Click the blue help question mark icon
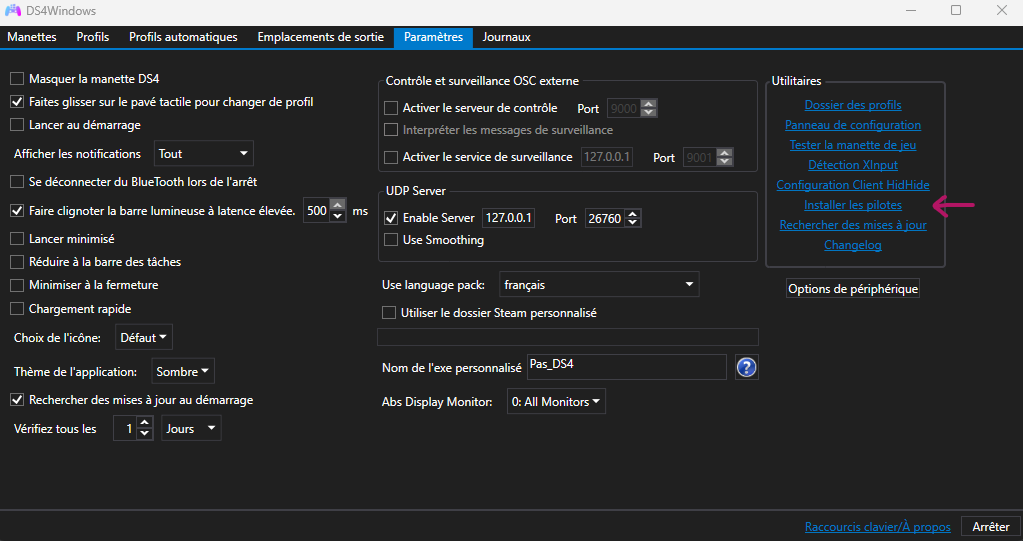 click(746, 367)
